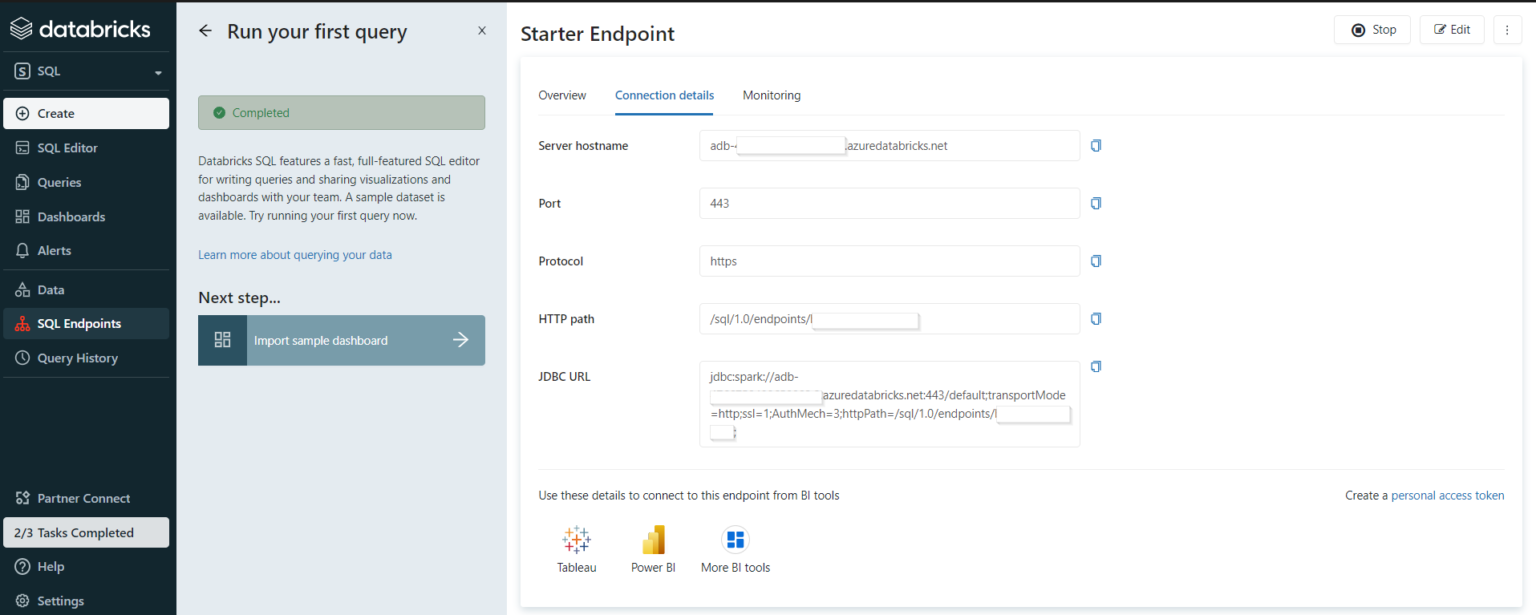Click the Port field showing 443
Screen dimensions: 1536x615
point(889,203)
